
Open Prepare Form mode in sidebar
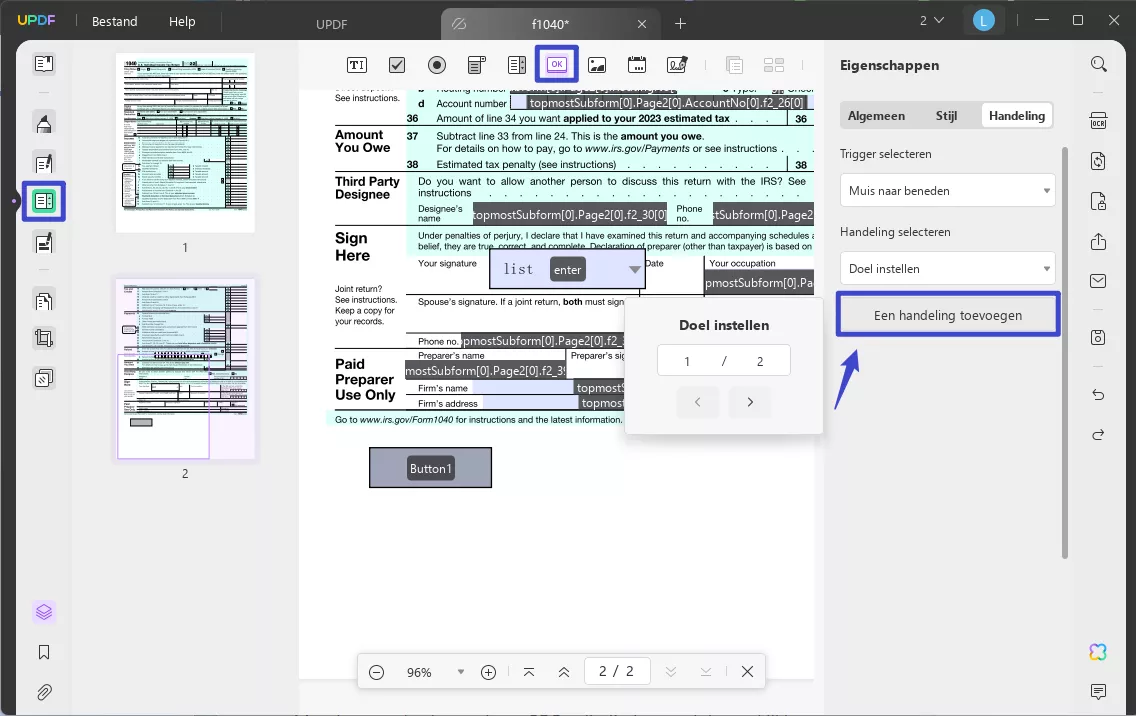coord(44,201)
